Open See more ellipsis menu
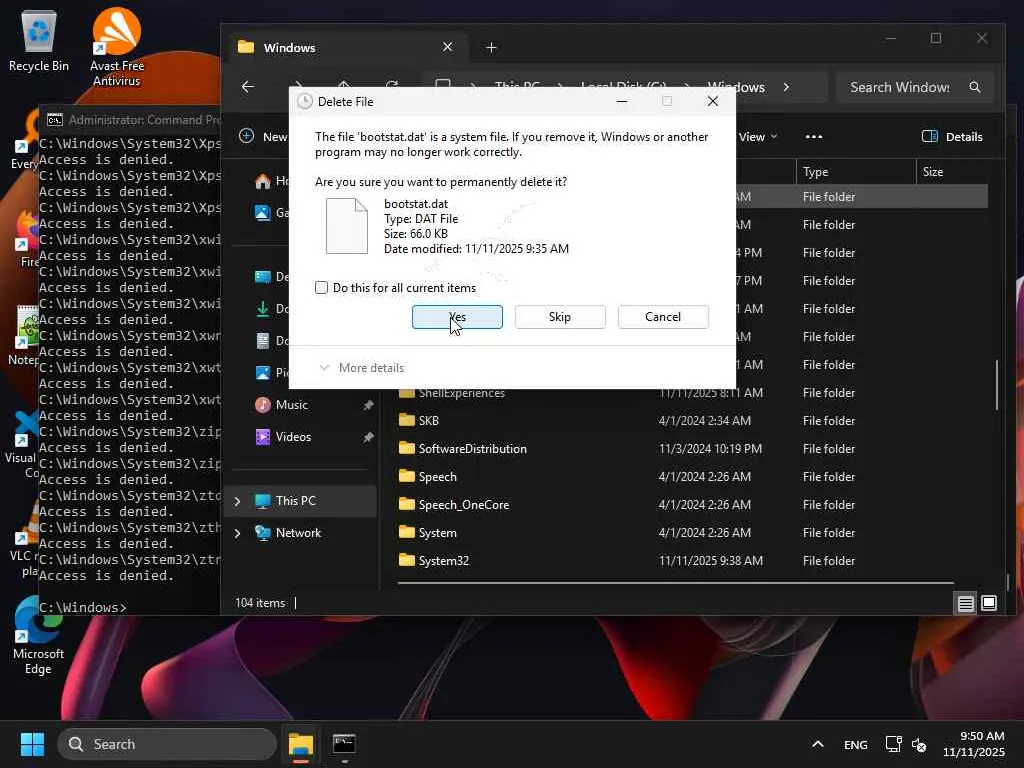This screenshot has height=768, width=1024. click(814, 136)
